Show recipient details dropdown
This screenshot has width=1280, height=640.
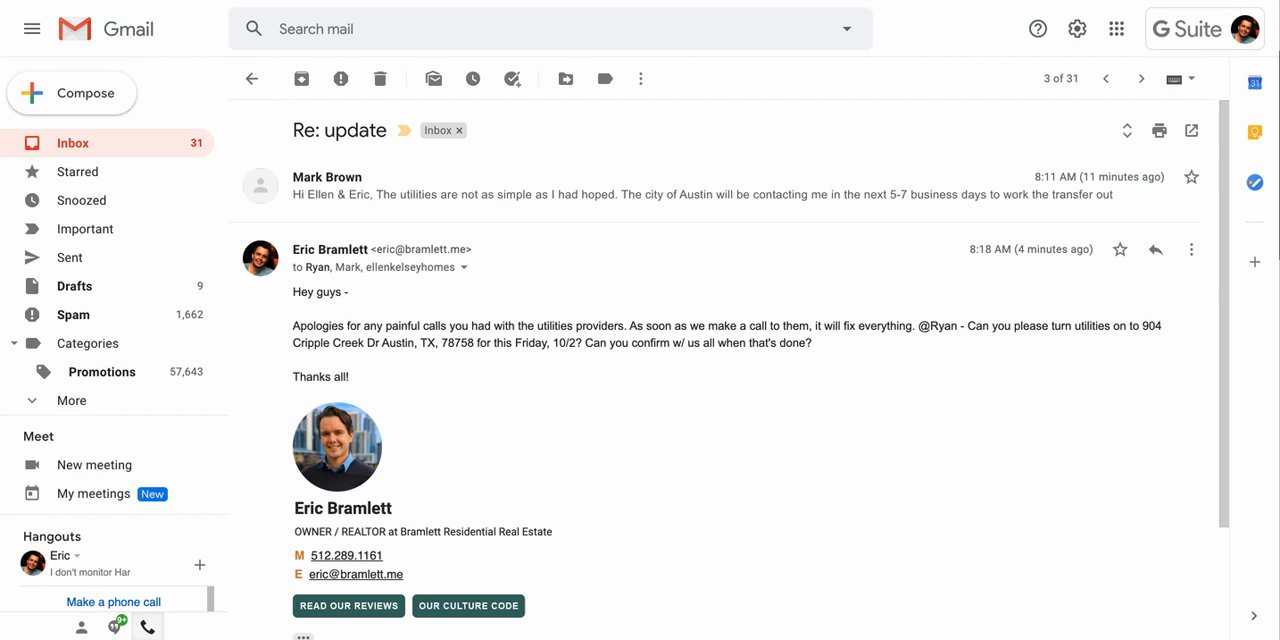coord(464,268)
